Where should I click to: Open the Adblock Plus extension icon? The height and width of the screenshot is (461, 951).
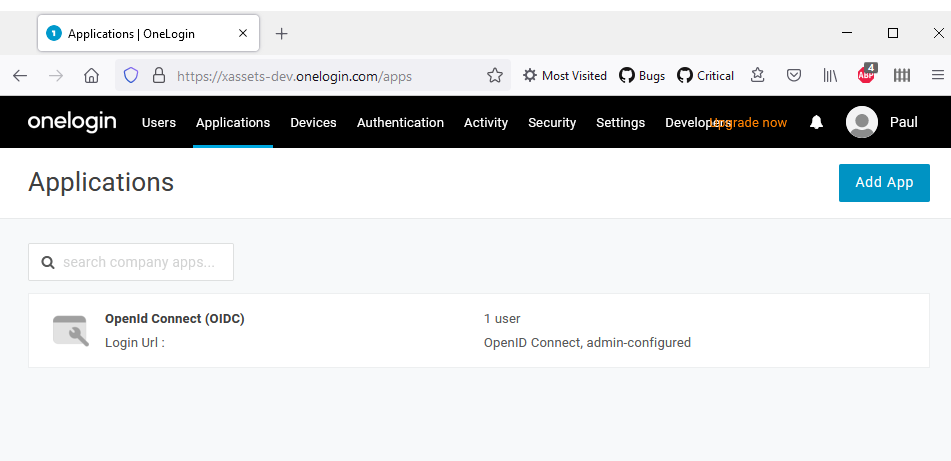(866, 75)
